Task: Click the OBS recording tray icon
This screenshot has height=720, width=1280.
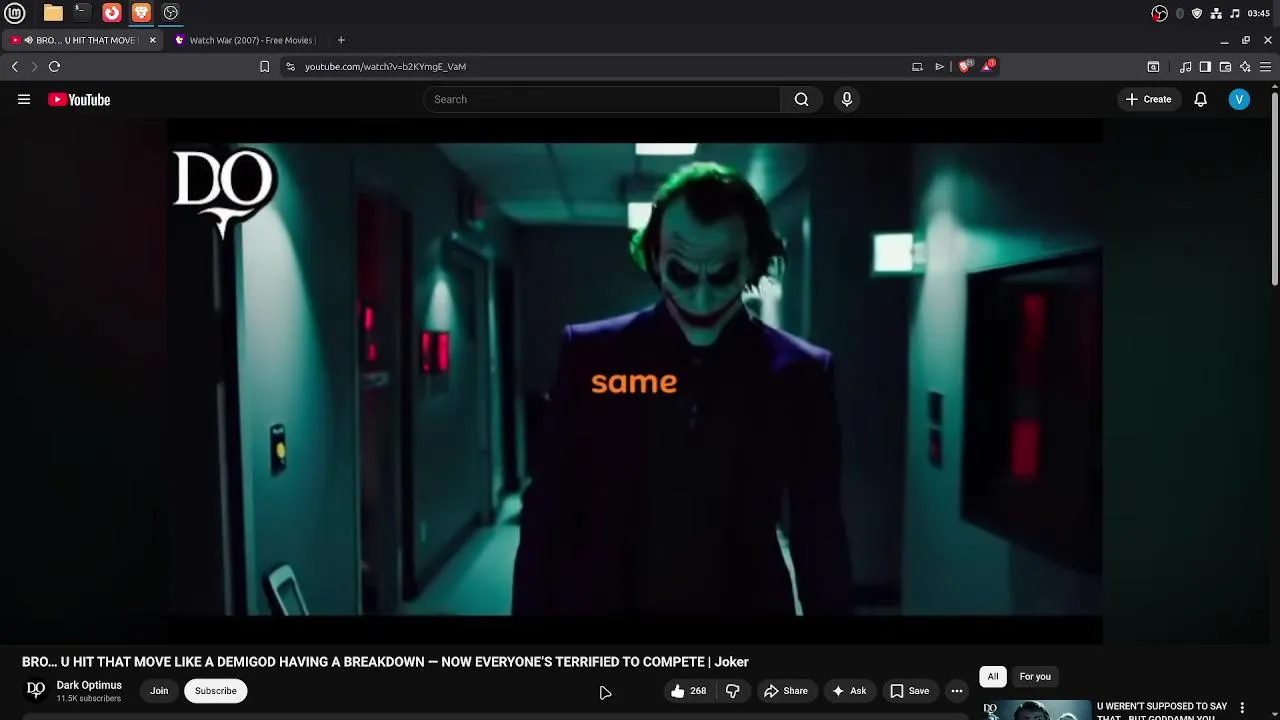Action: (1159, 13)
